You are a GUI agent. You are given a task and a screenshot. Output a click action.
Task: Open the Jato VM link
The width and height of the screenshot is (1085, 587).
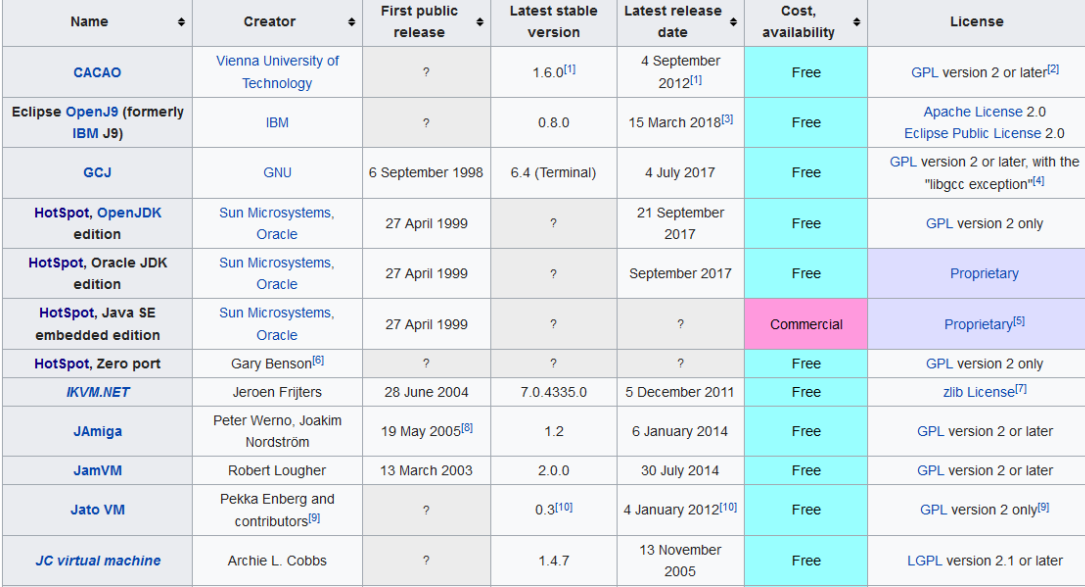coord(98,509)
